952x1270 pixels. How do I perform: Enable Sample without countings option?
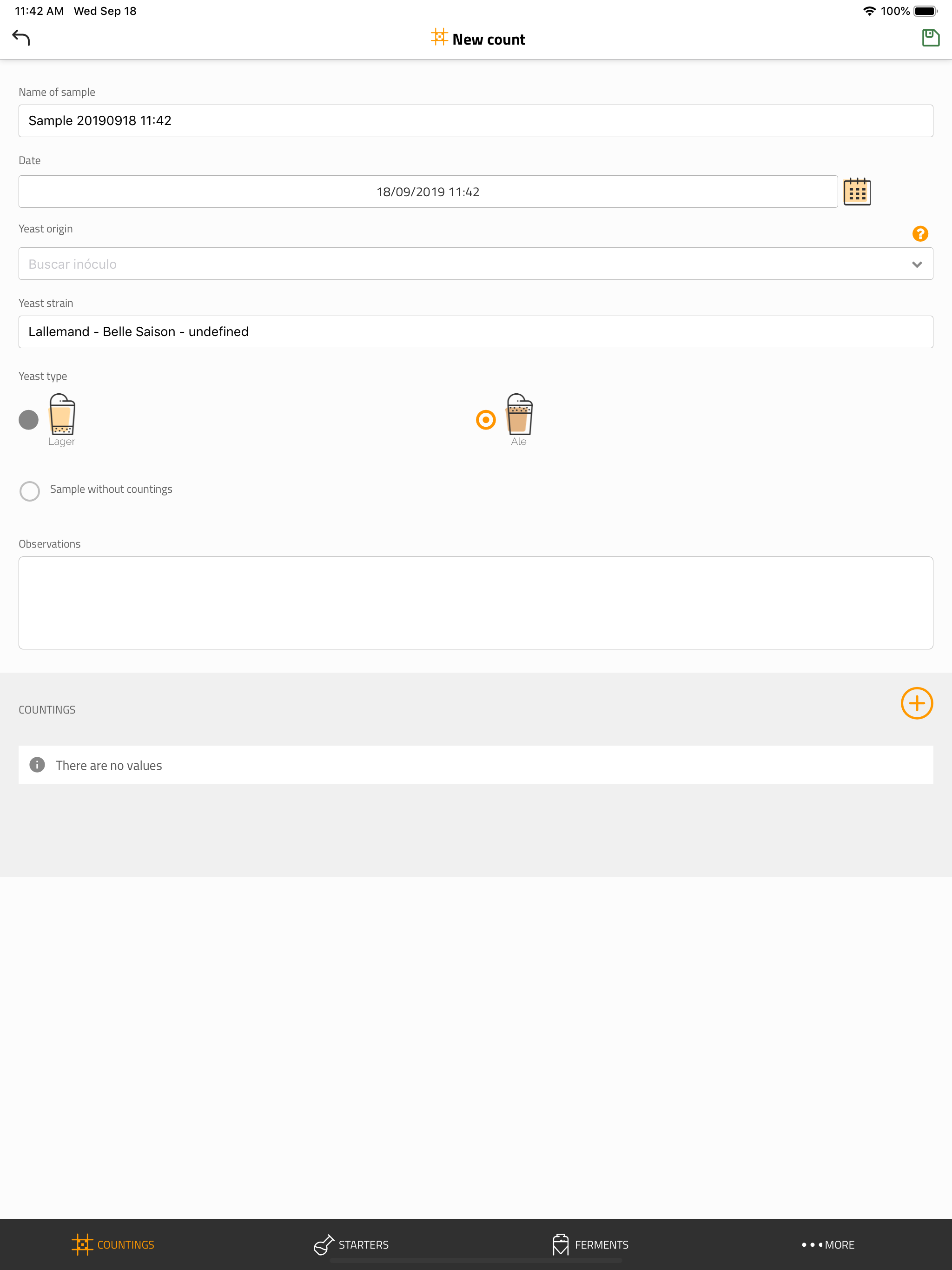click(x=30, y=491)
